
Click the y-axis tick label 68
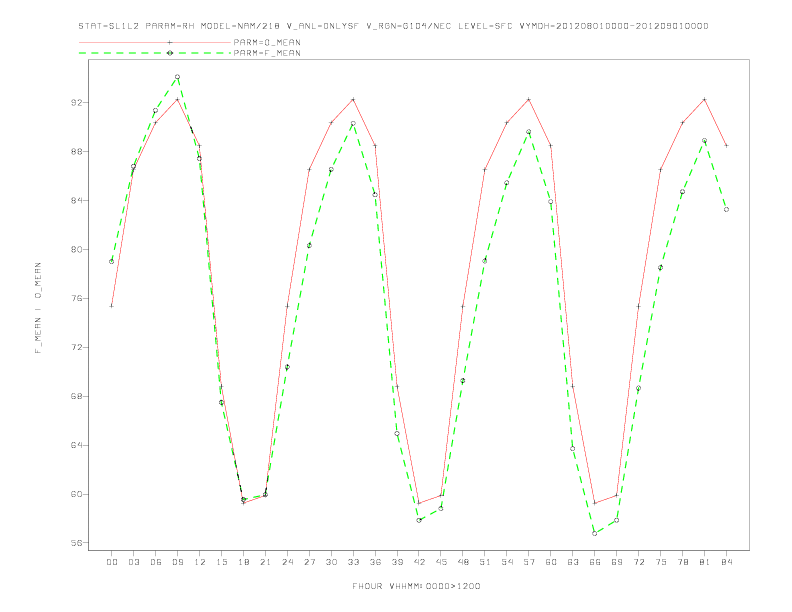76,396
